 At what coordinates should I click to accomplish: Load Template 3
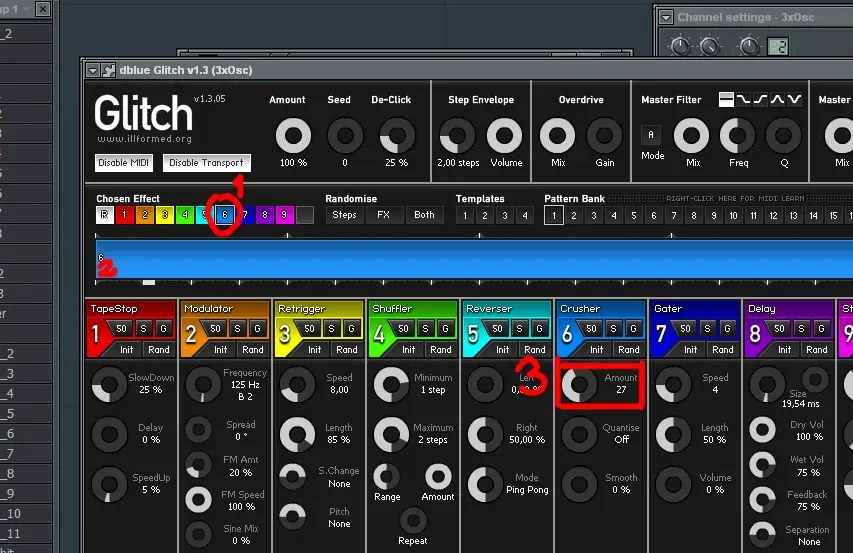coord(505,215)
